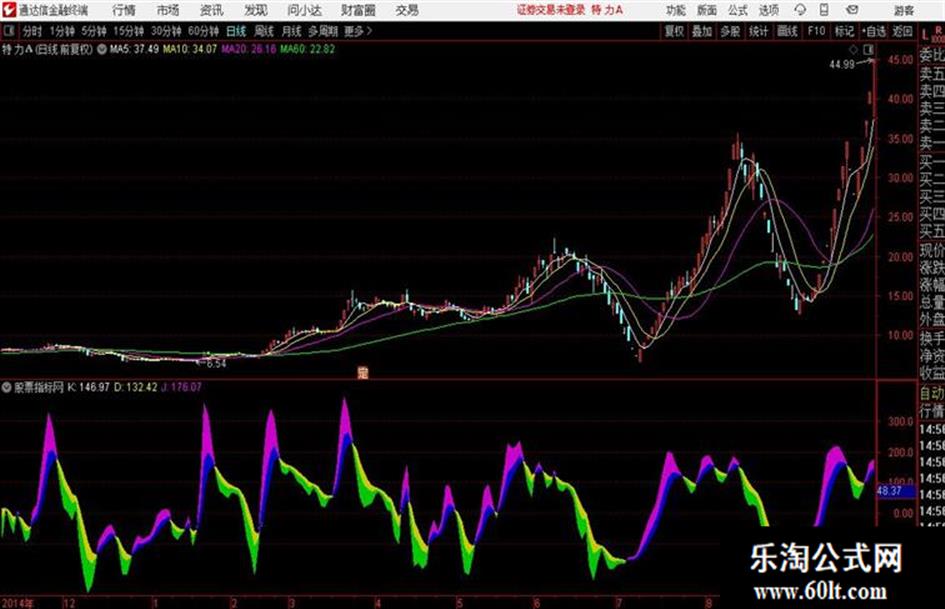The height and width of the screenshot is (609, 945).
Task: Open the 版面 menu
Action: pos(707,10)
